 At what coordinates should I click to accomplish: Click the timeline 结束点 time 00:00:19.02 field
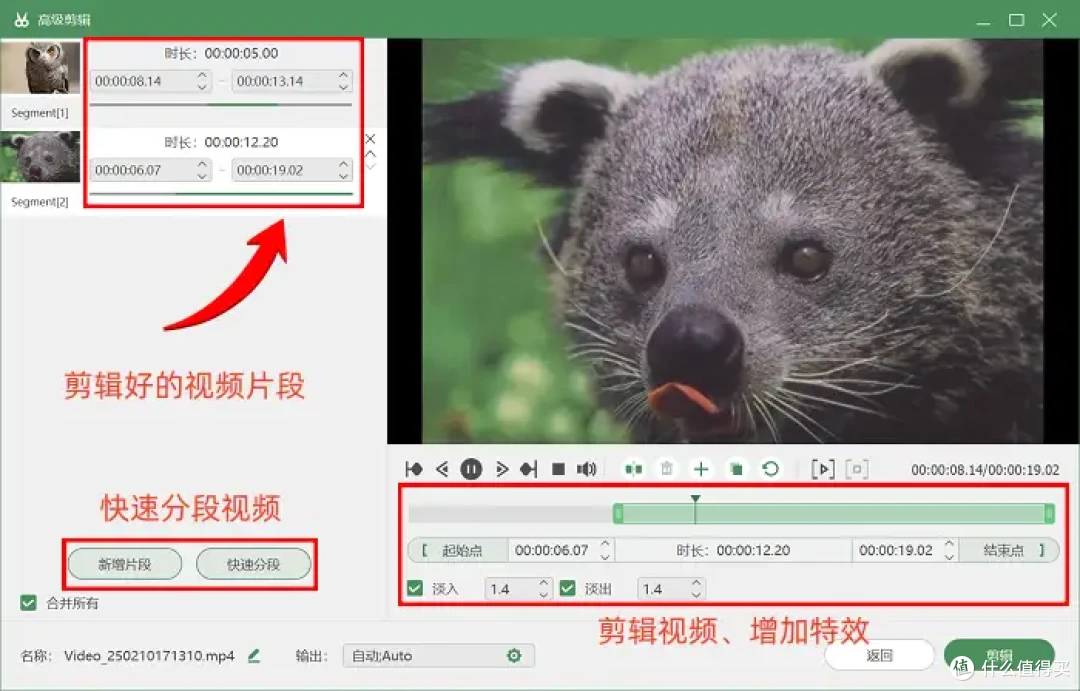905,550
